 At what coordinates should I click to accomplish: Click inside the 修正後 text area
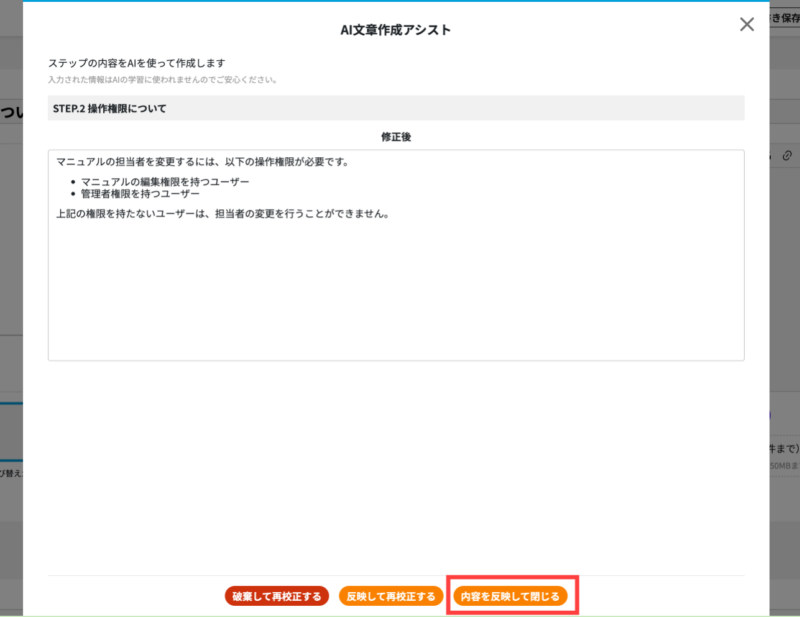tap(396, 255)
